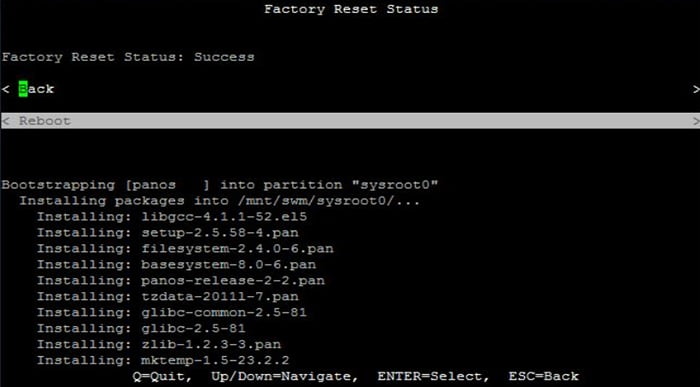The image size is (700, 387).
Task: Click the panos-release-2-2.pan install line
Action: tap(181, 280)
